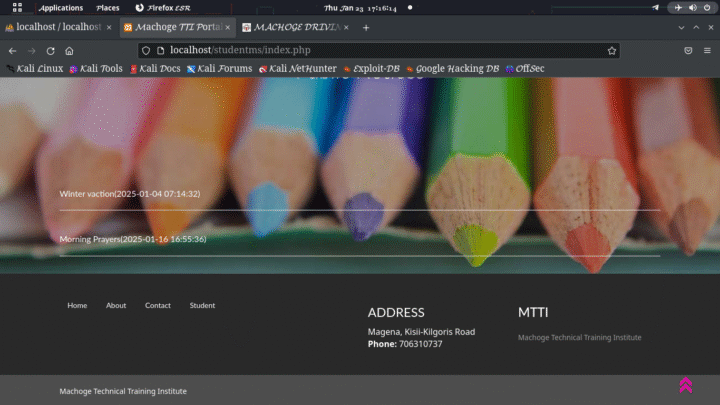Open the Winter vaction notice
This screenshot has height=405, width=720.
pyautogui.click(x=130, y=194)
